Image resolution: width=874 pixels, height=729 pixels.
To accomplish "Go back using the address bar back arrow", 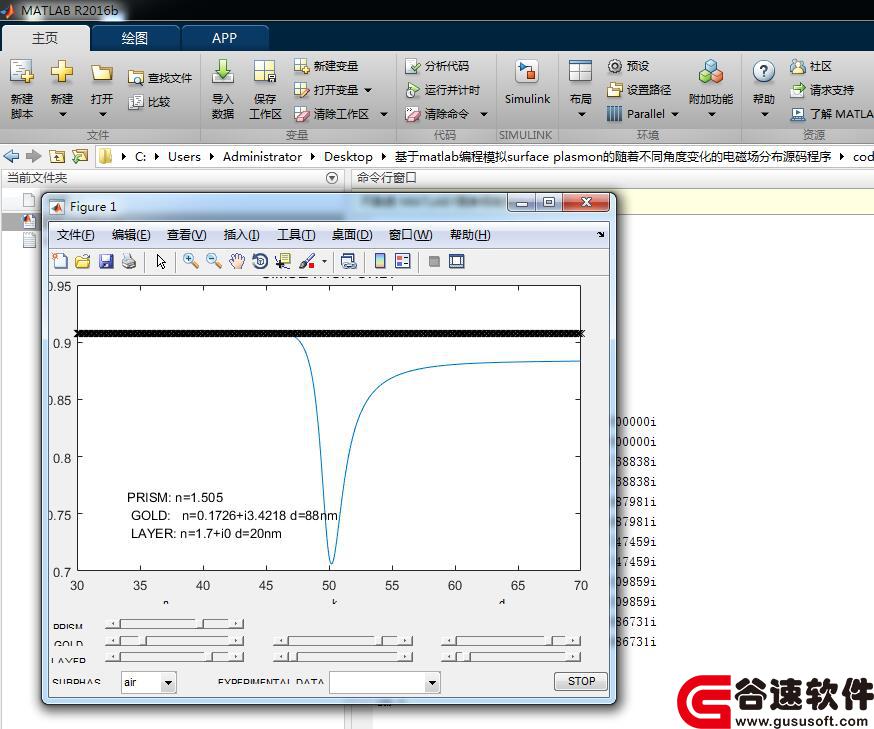I will click(x=11, y=157).
